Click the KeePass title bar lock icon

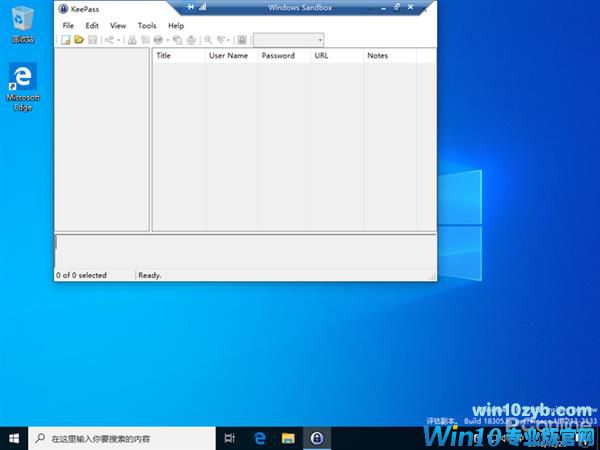tap(63, 9)
